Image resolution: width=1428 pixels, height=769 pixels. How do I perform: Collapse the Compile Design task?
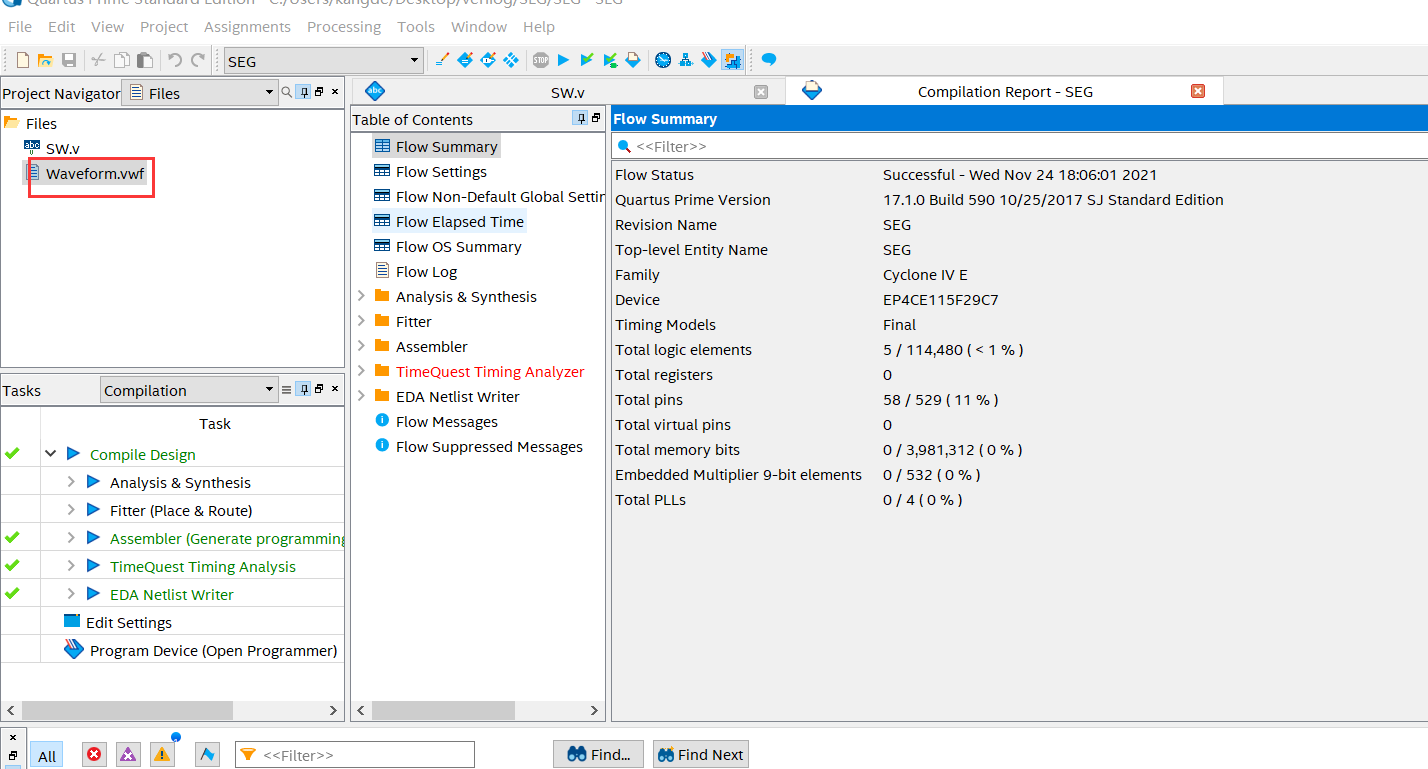point(50,454)
